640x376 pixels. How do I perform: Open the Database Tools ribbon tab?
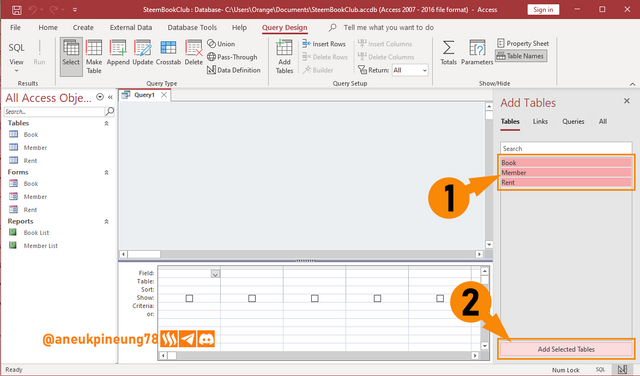click(x=192, y=28)
